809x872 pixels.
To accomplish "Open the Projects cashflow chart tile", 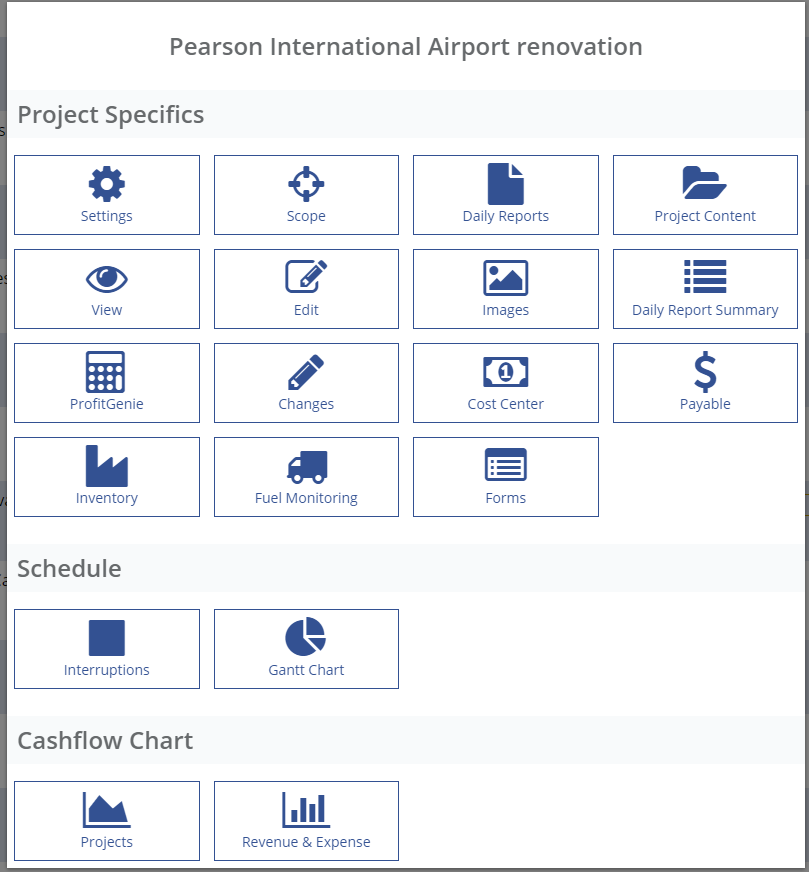I will coord(107,821).
